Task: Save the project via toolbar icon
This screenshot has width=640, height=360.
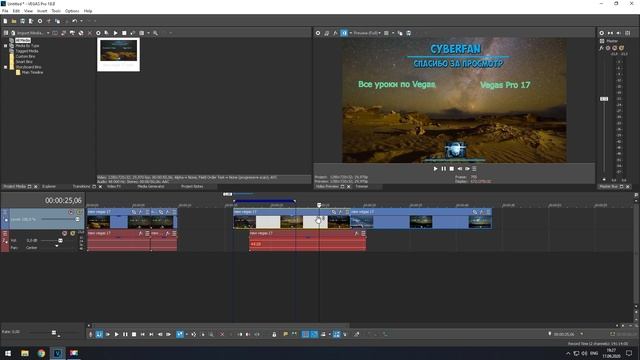Action: pyautogui.click(x=22, y=21)
